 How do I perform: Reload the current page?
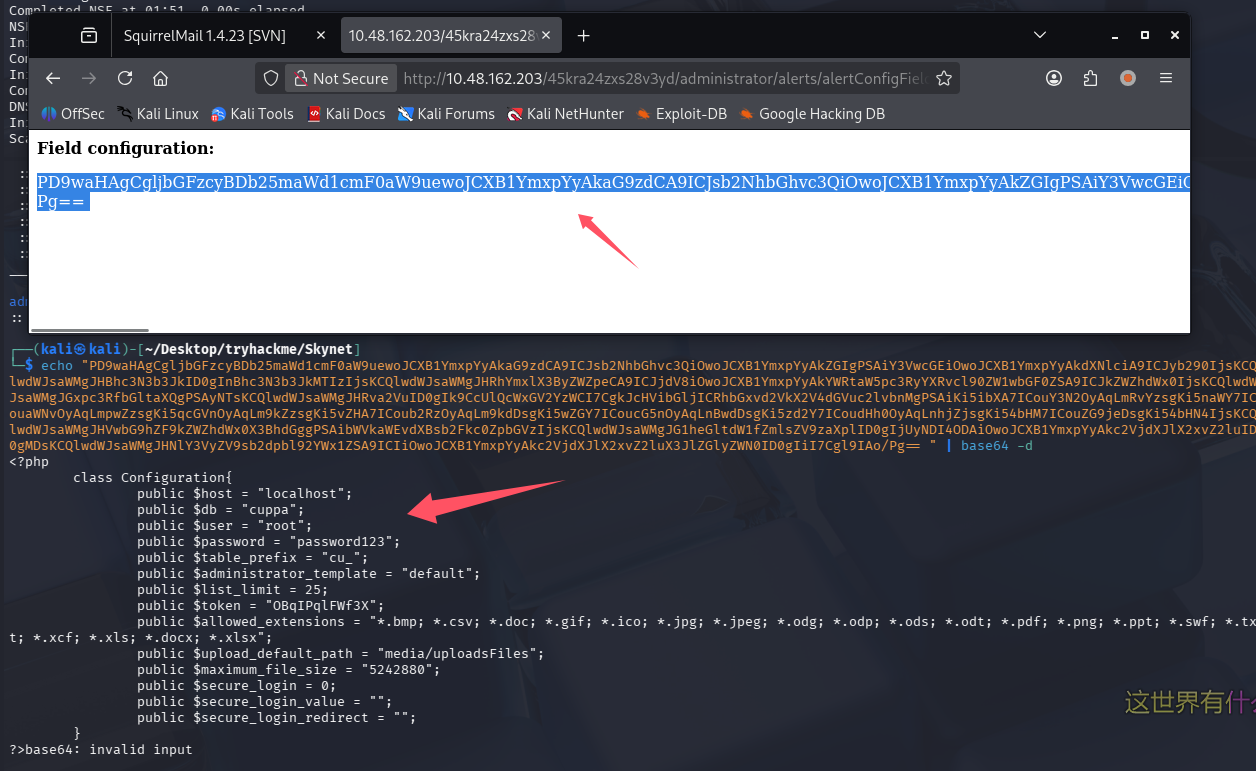click(x=125, y=78)
